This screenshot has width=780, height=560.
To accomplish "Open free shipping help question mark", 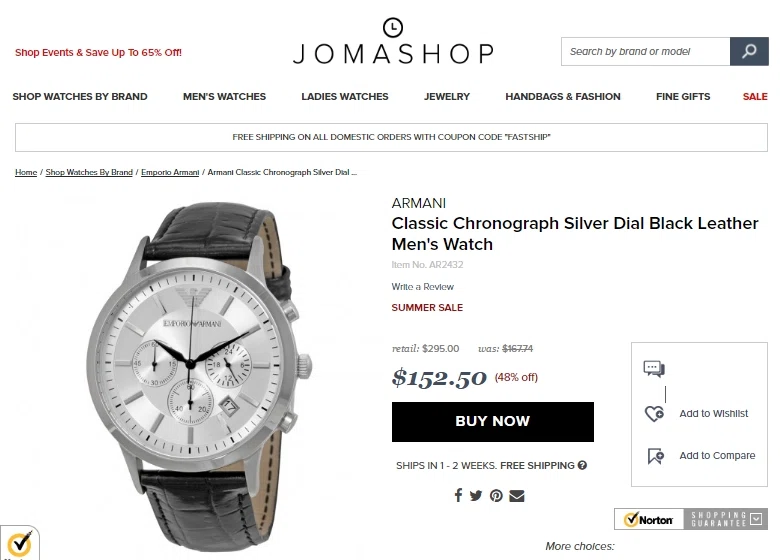I will pyautogui.click(x=583, y=466).
